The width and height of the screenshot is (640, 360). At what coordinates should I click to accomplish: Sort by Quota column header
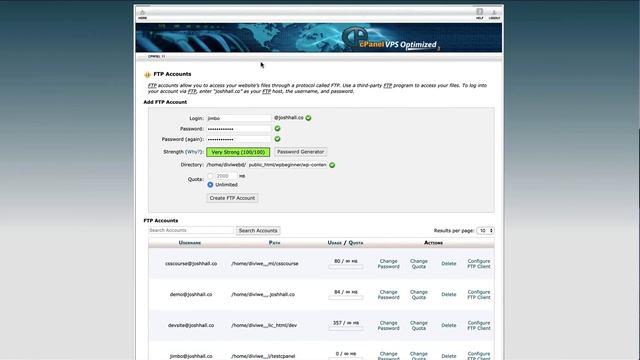[356, 243]
